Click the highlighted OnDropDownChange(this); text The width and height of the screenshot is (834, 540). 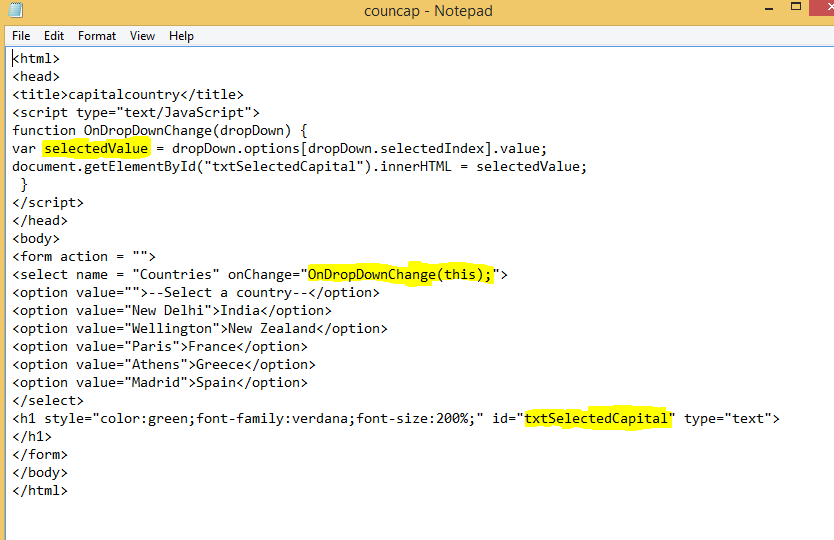point(400,275)
